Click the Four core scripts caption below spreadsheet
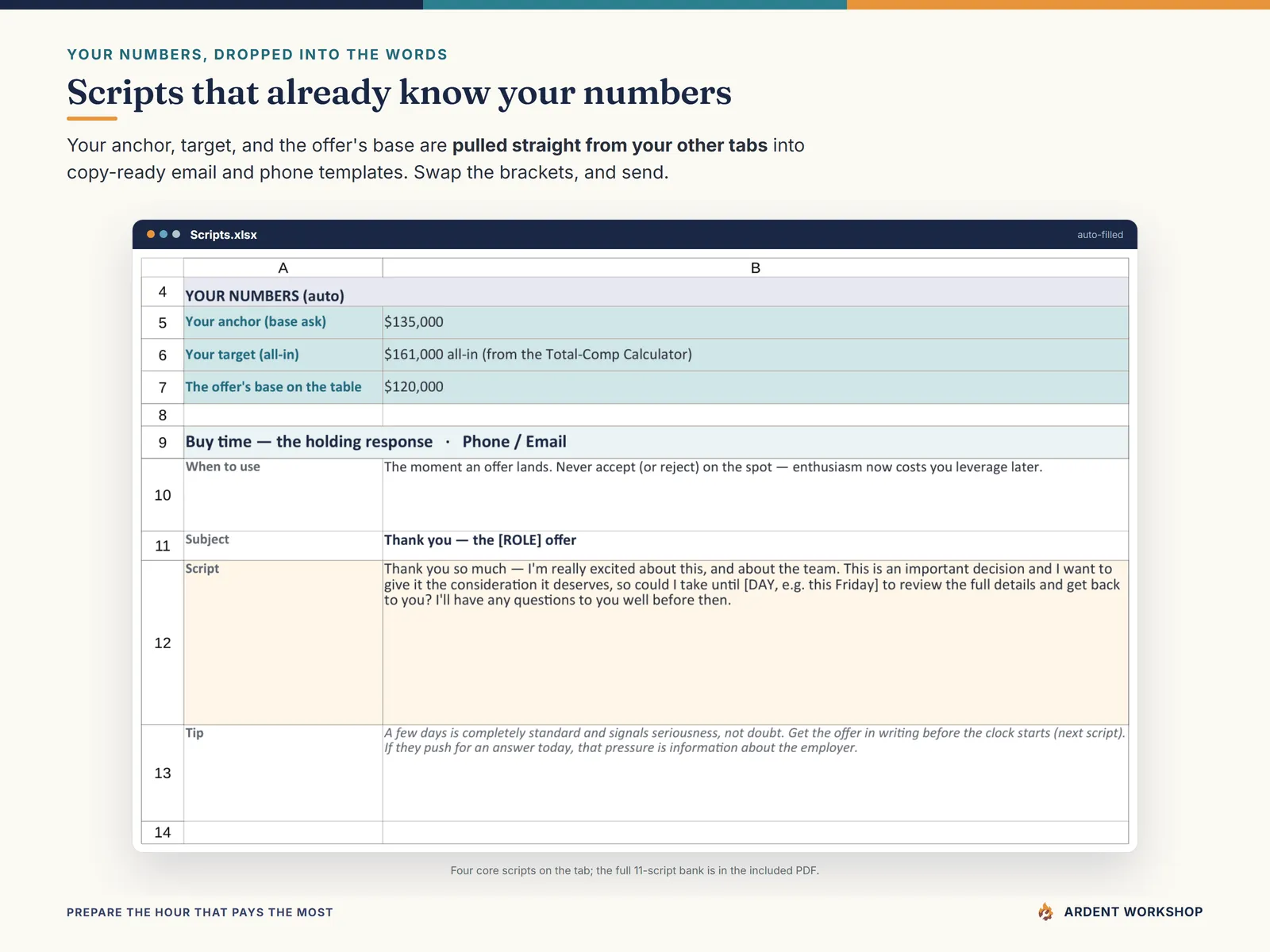The height and width of the screenshot is (952, 1270). (x=635, y=870)
